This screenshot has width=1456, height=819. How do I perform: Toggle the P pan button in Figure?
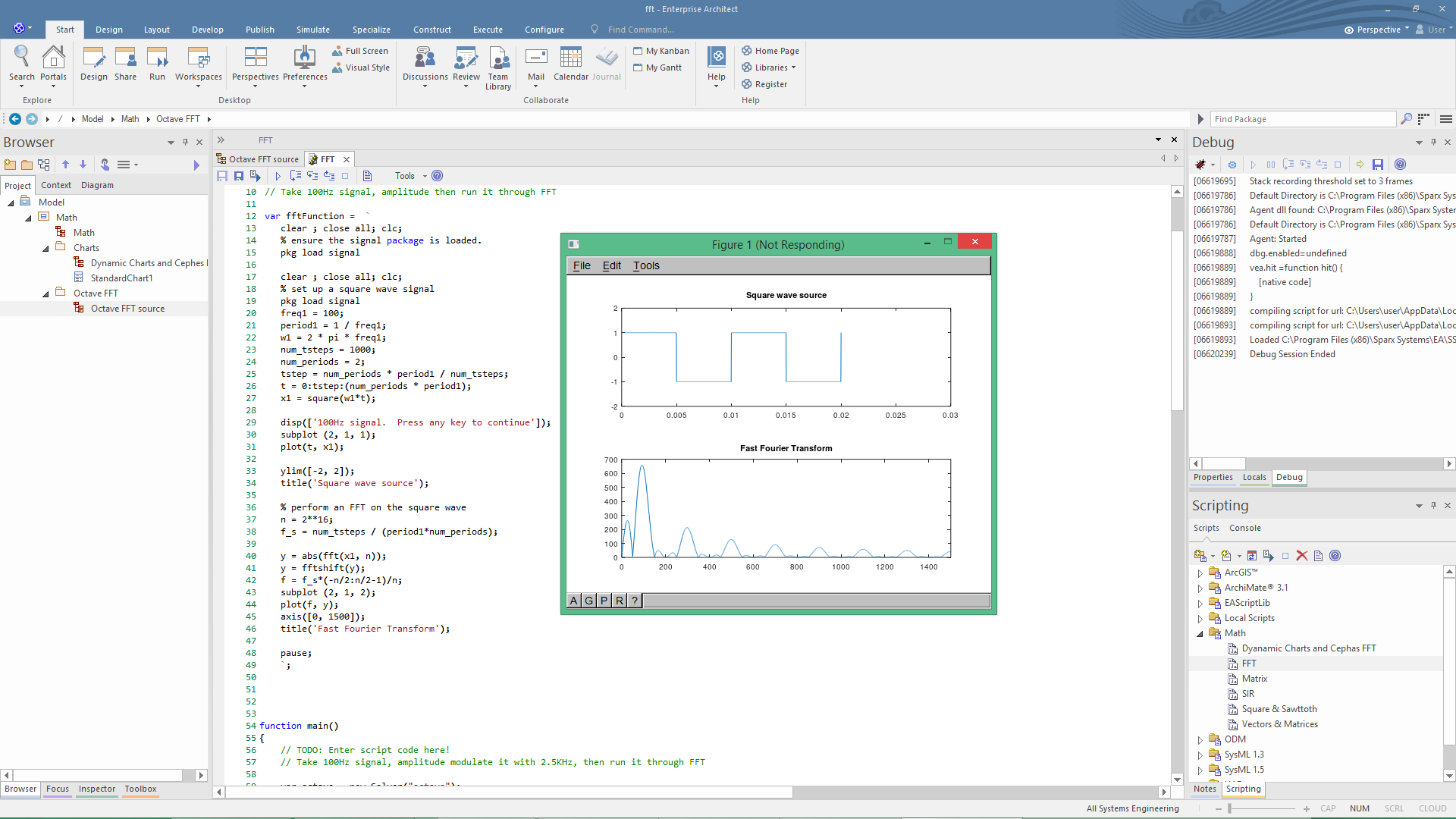pyautogui.click(x=604, y=601)
